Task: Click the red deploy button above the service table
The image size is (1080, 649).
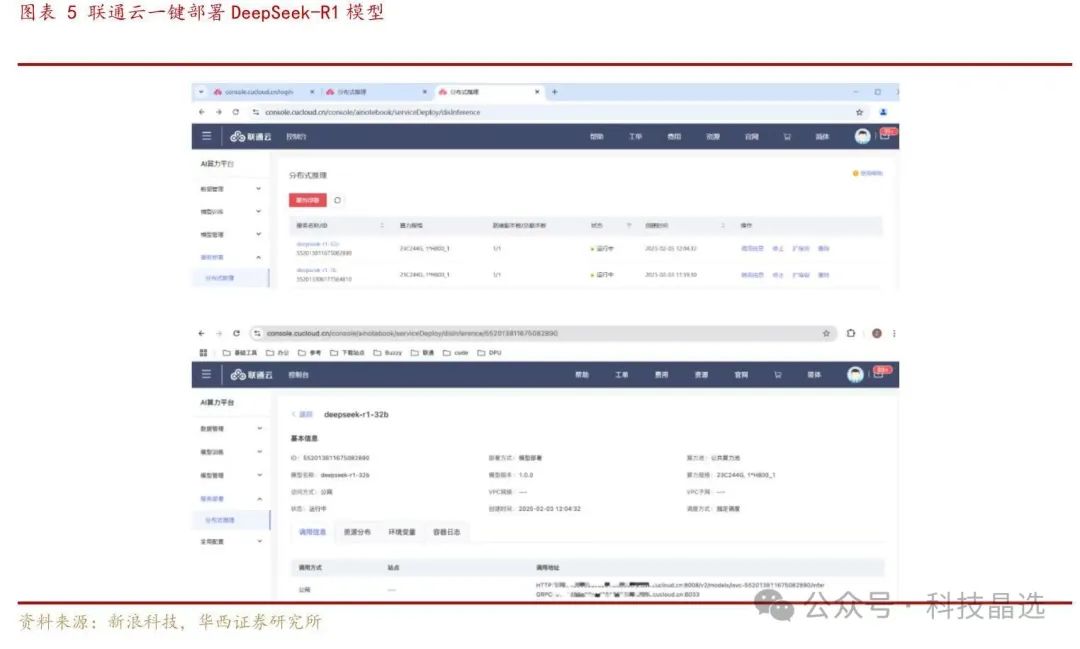Action: [x=307, y=200]
